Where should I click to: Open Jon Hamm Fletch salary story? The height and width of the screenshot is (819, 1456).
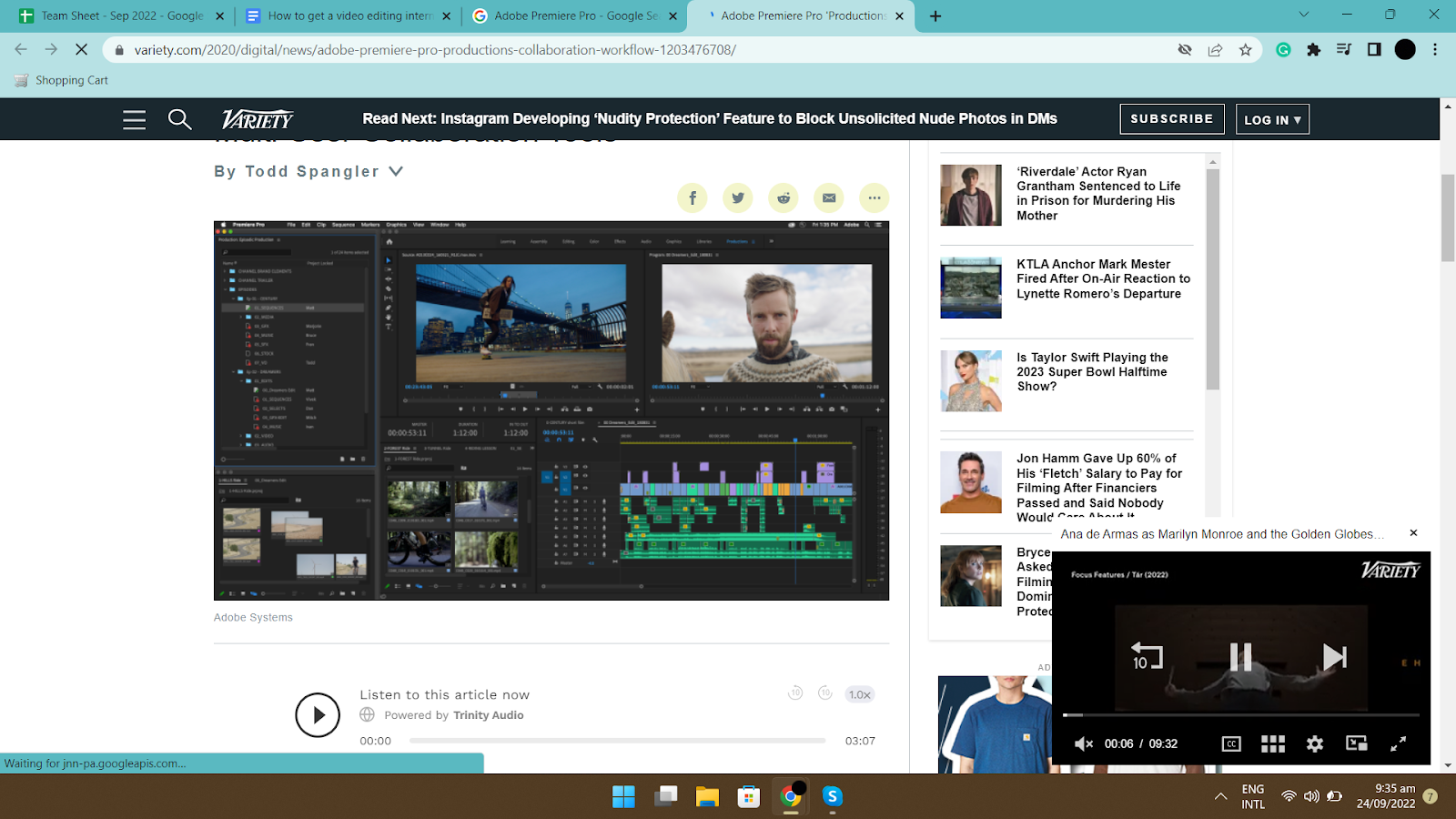(1099, 488)
